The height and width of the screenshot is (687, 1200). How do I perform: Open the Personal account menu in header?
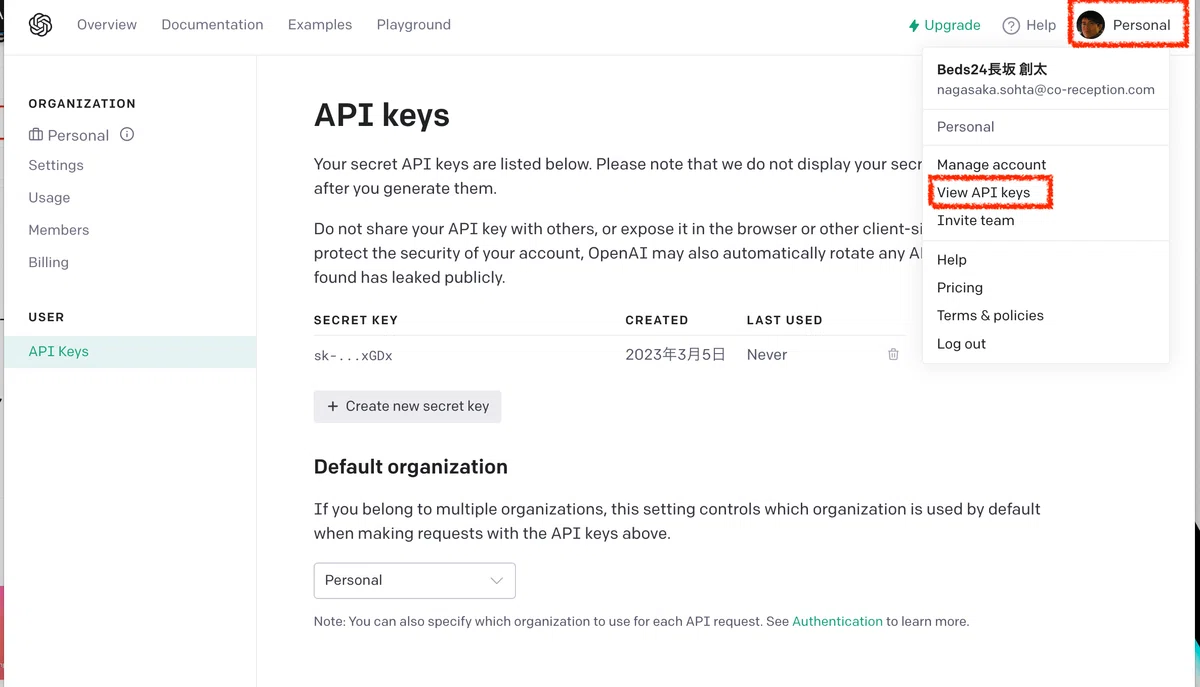tap(1128, 25)
